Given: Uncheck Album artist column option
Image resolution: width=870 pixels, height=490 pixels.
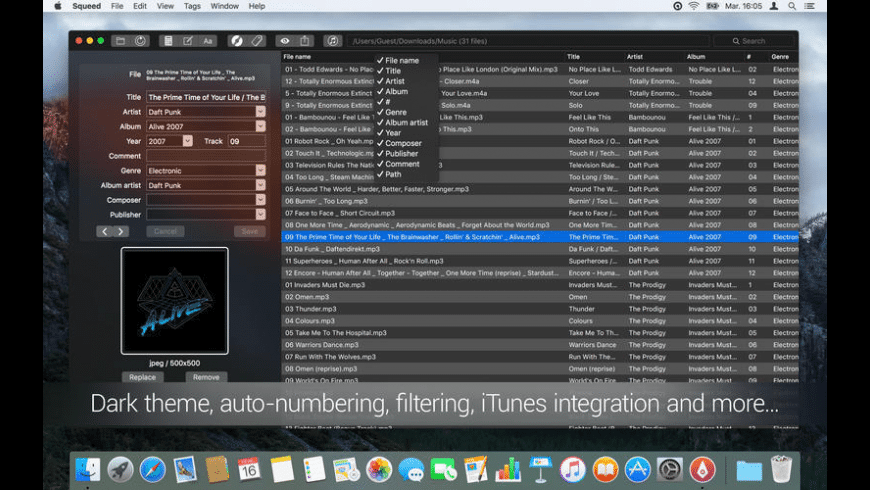Looking at the screenshot, I should 402,123.
